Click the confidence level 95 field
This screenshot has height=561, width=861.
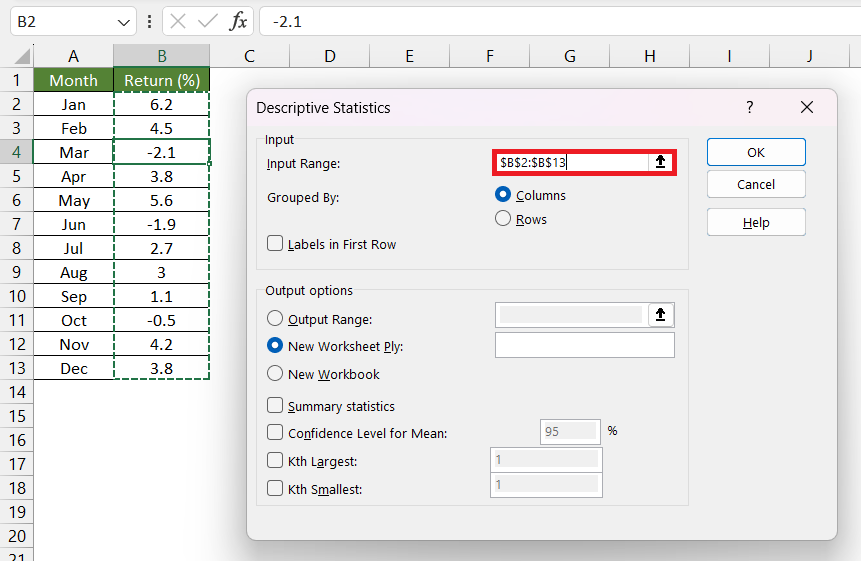click(570, 432)
